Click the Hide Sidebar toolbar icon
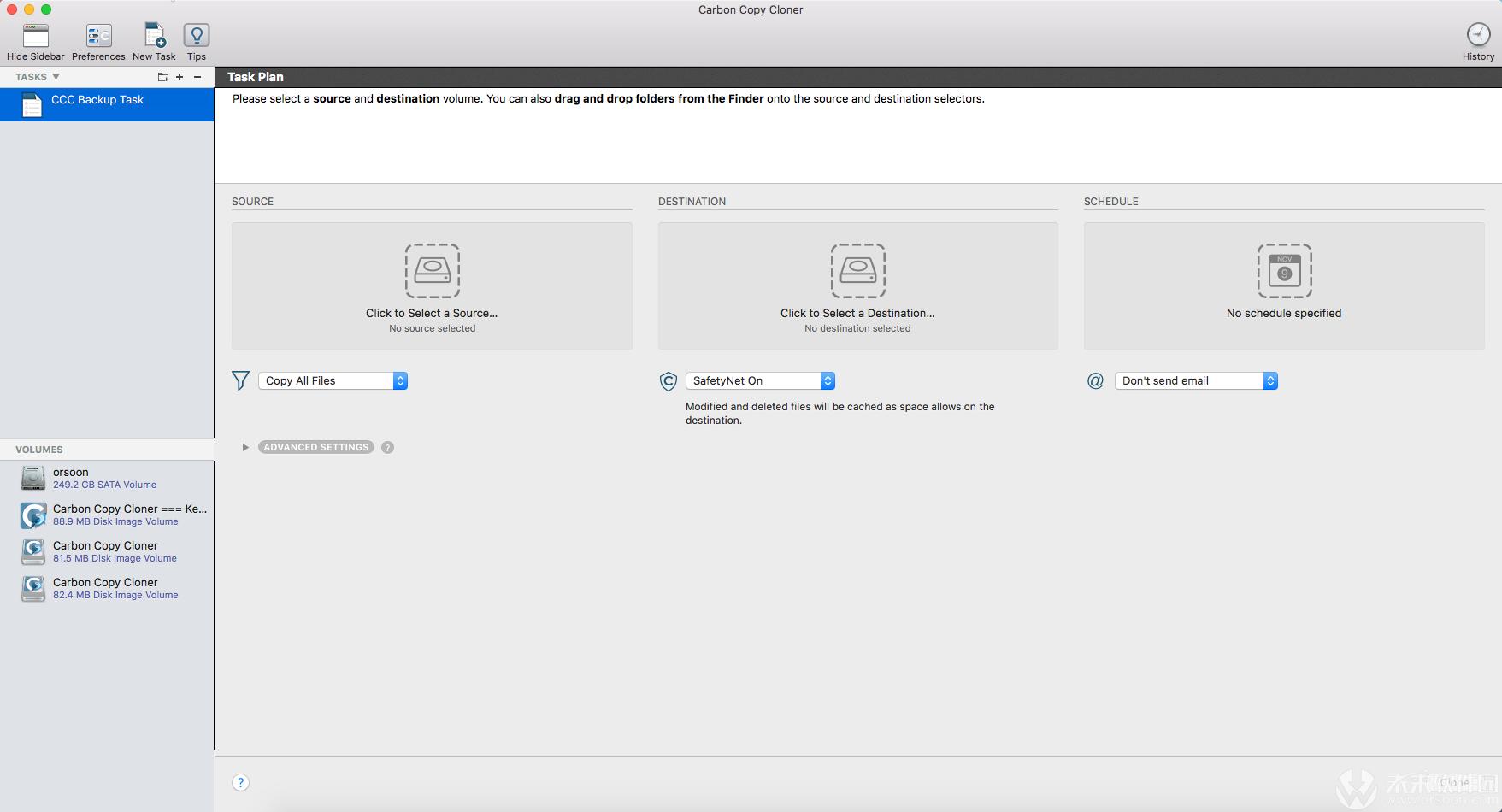The image size is (1502, 812). 36,37
